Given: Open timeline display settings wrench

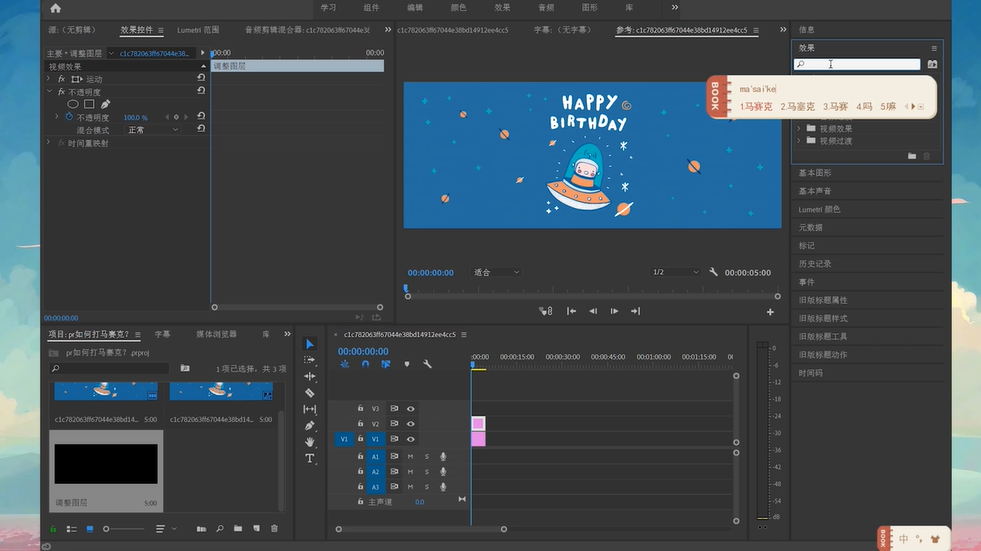Looking at the screenshot, I should point(427,364).
